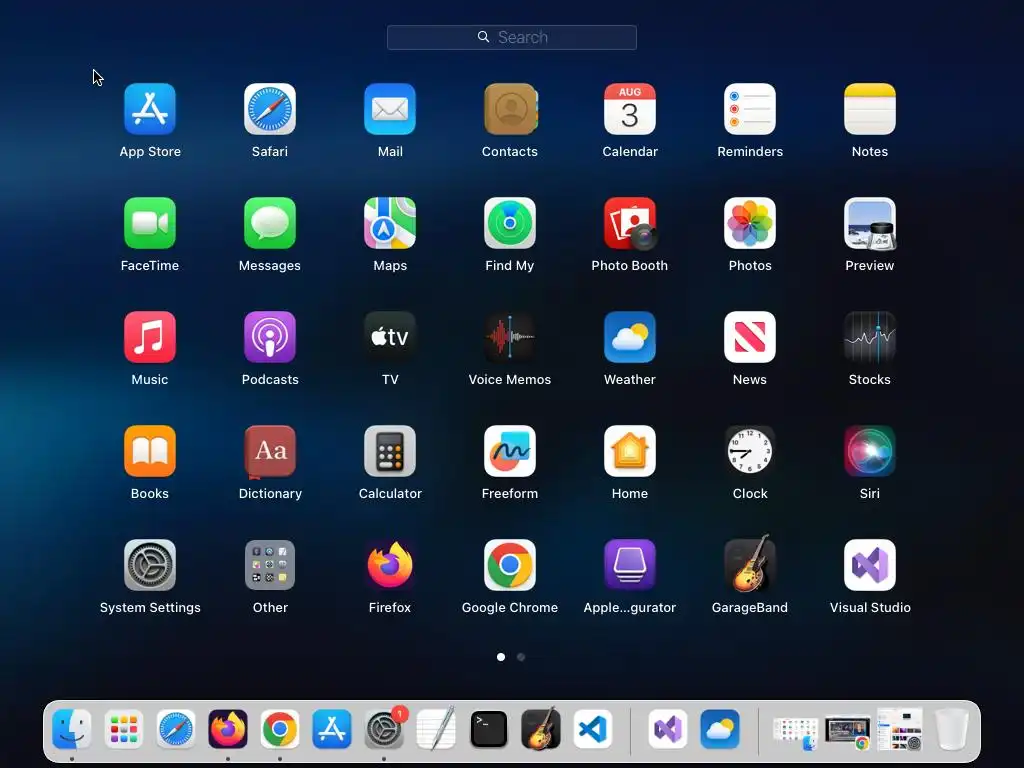Launch Firefox from the Launchpad grid
1024x768 pixels.
(390, 565)
